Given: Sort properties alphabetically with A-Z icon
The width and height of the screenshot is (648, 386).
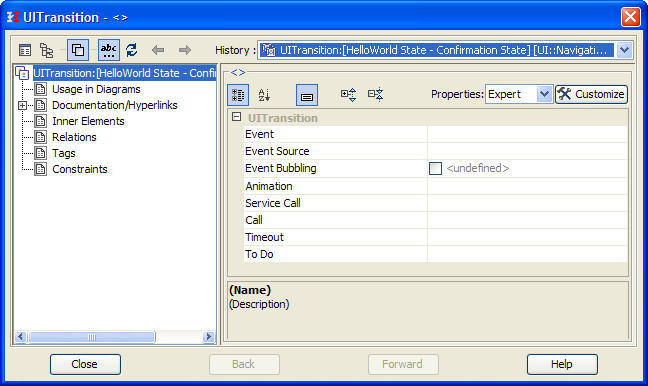Looking at the screenshot, I should point(264,95).
